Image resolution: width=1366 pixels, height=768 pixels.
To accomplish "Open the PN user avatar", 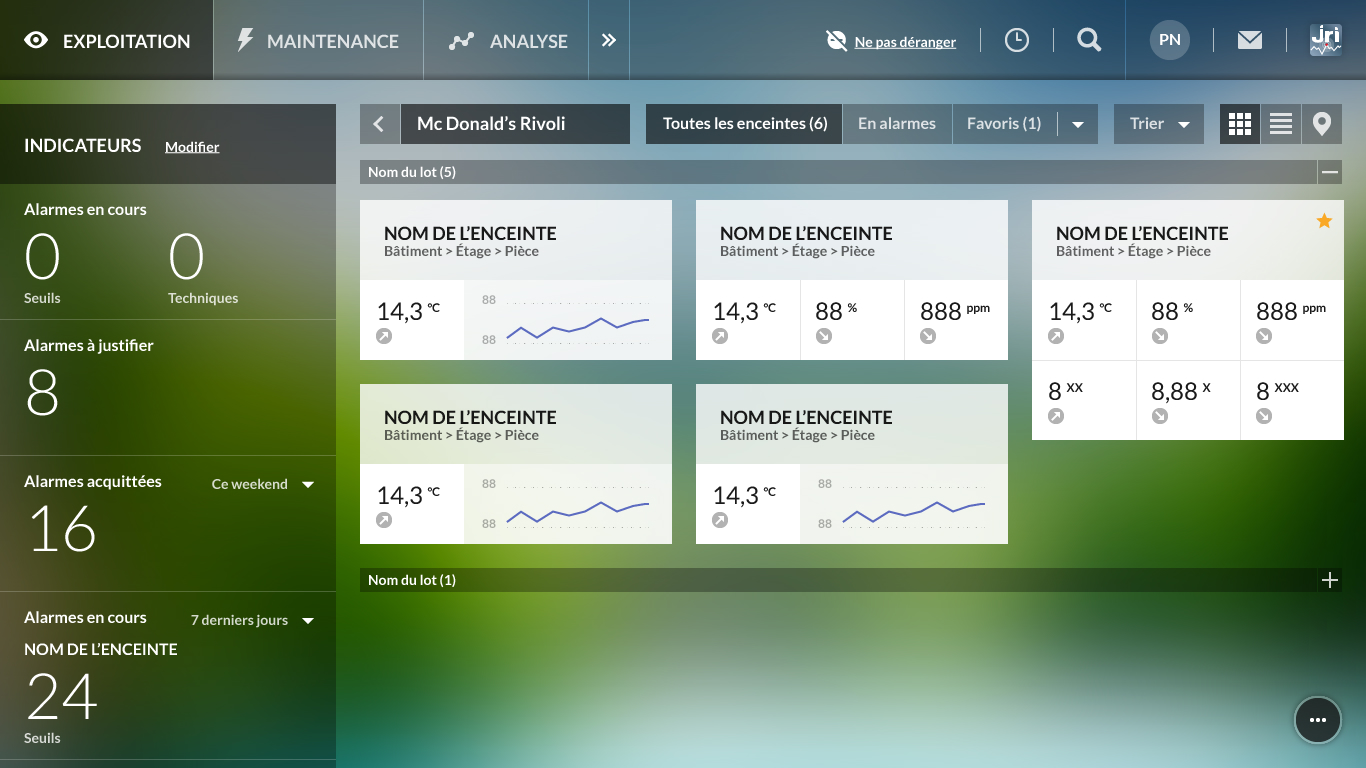I will (x=1170, y=40).
